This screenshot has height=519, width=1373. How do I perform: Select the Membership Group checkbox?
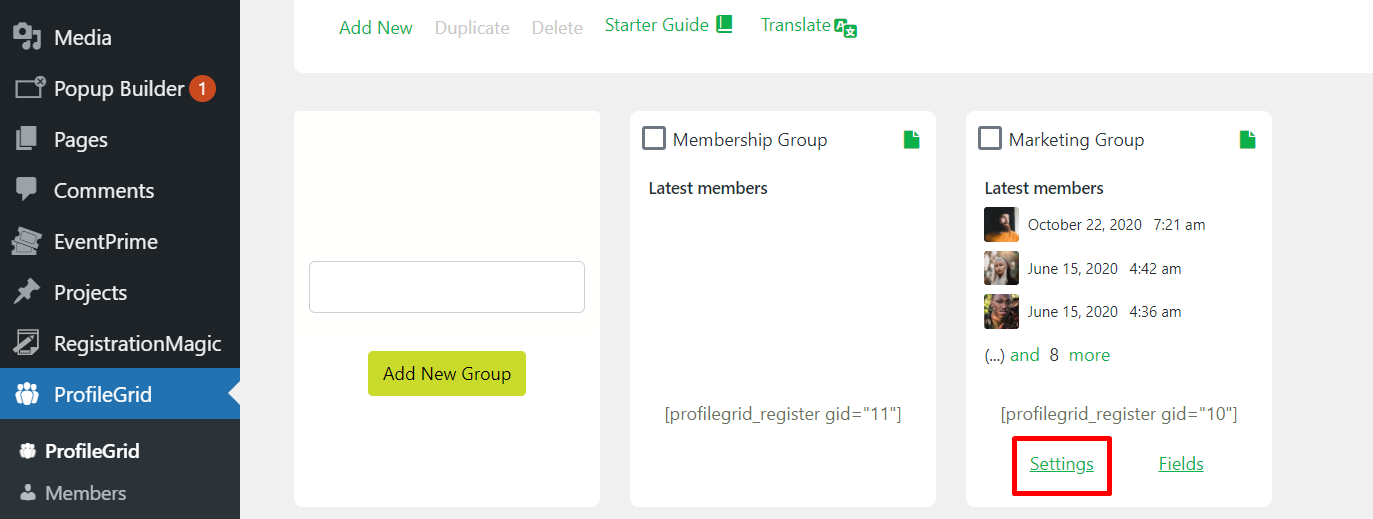[654, 139]
